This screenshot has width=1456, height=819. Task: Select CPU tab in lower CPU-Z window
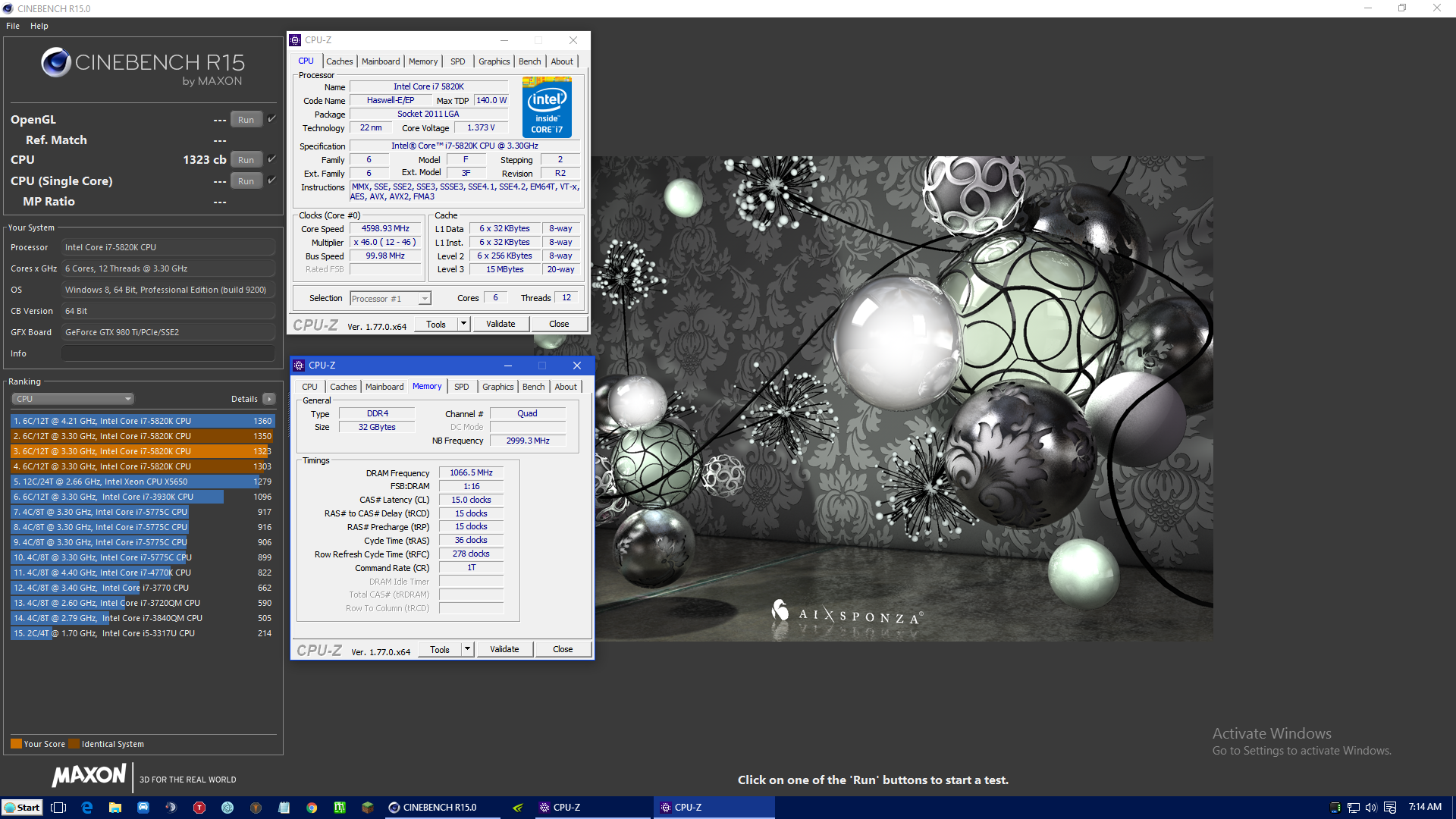point(309,387)
